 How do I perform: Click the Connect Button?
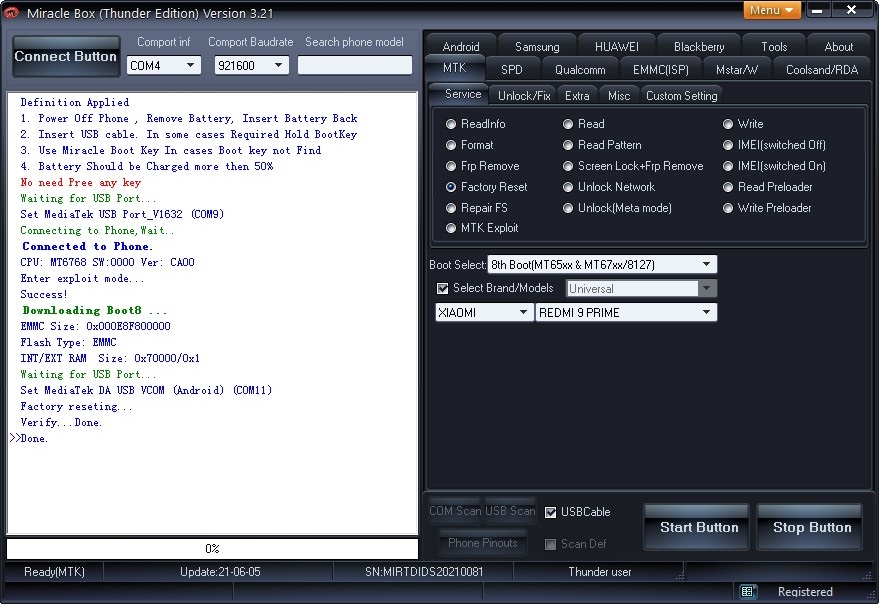point(66,56)
